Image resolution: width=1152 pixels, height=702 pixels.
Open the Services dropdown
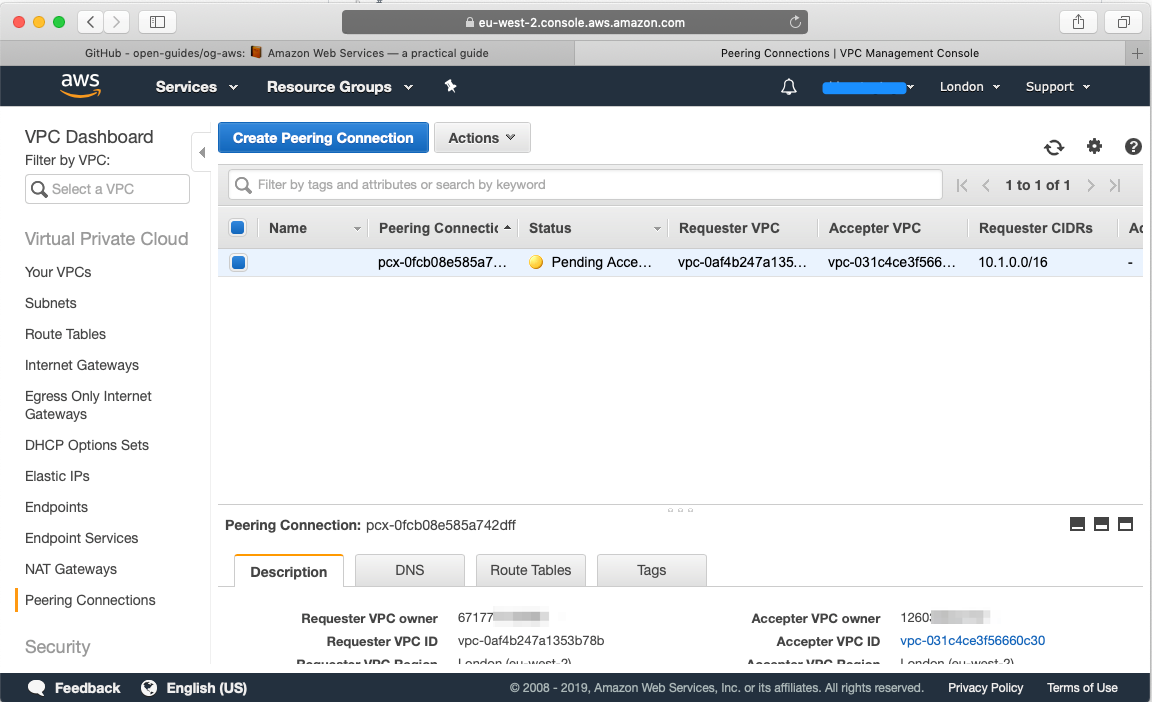click(x=196, y=87)
